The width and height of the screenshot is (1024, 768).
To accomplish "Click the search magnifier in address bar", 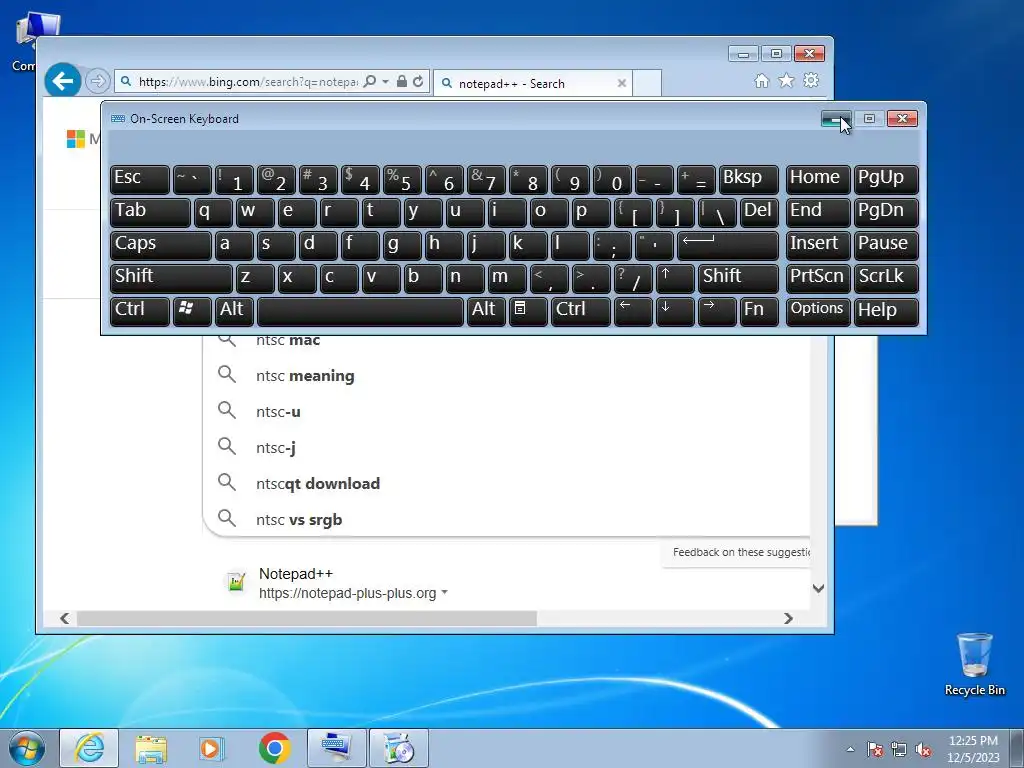I will (370, 81).
